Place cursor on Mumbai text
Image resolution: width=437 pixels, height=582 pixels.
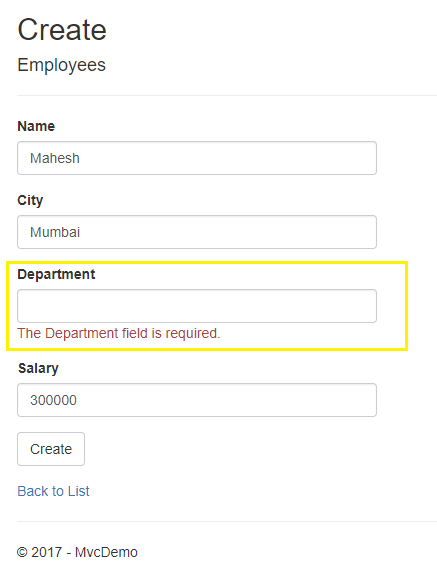tap(55, 232)
